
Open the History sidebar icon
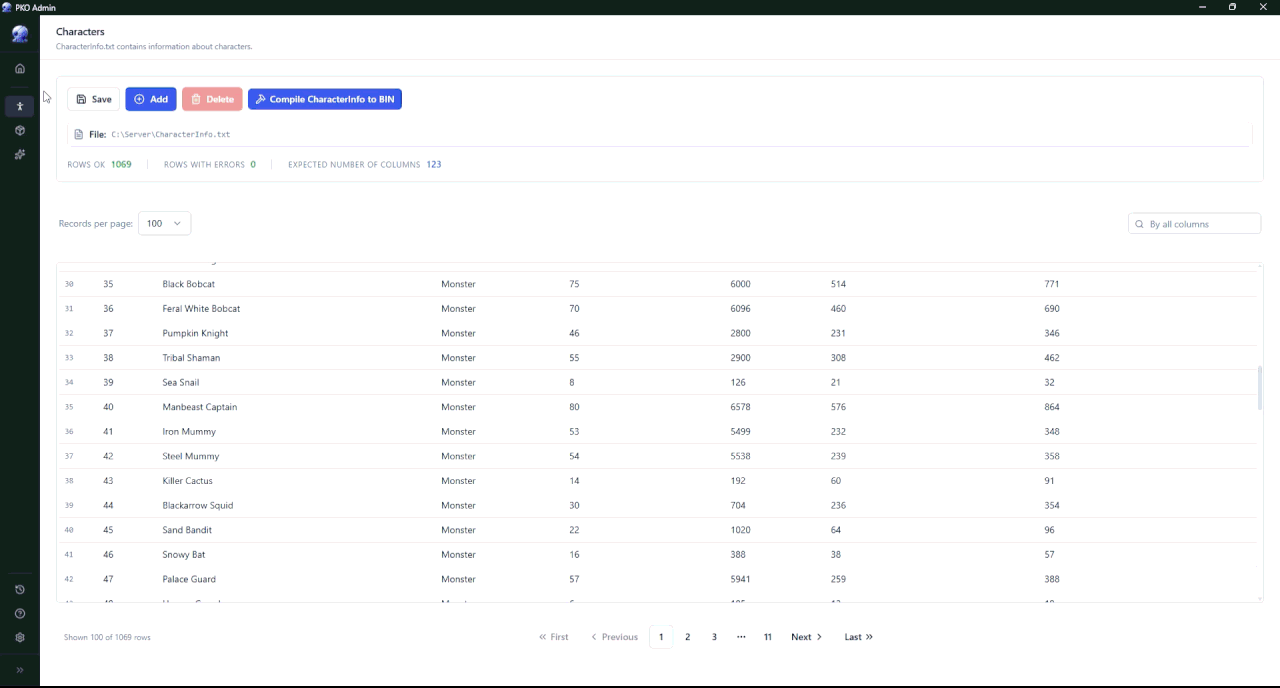[20, 589]
